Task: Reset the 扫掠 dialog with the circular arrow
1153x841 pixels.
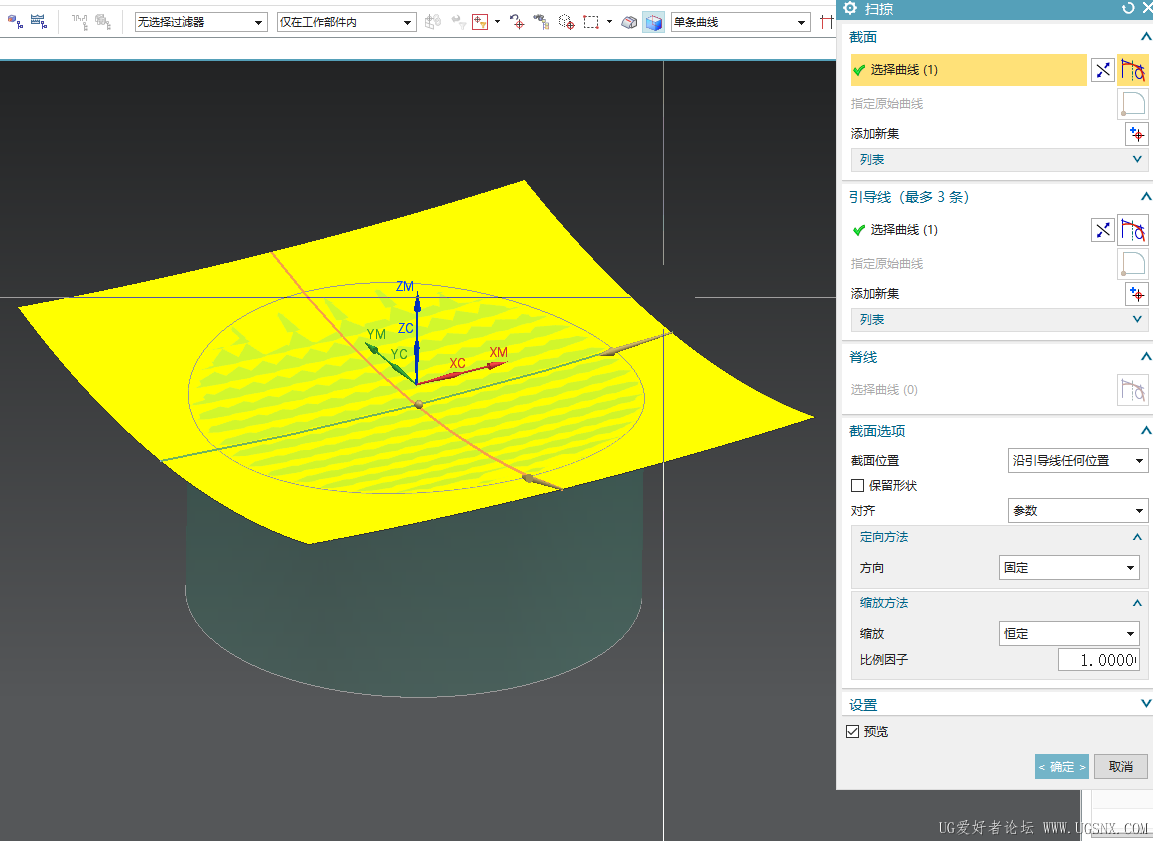Action: tap(1128, 8)
